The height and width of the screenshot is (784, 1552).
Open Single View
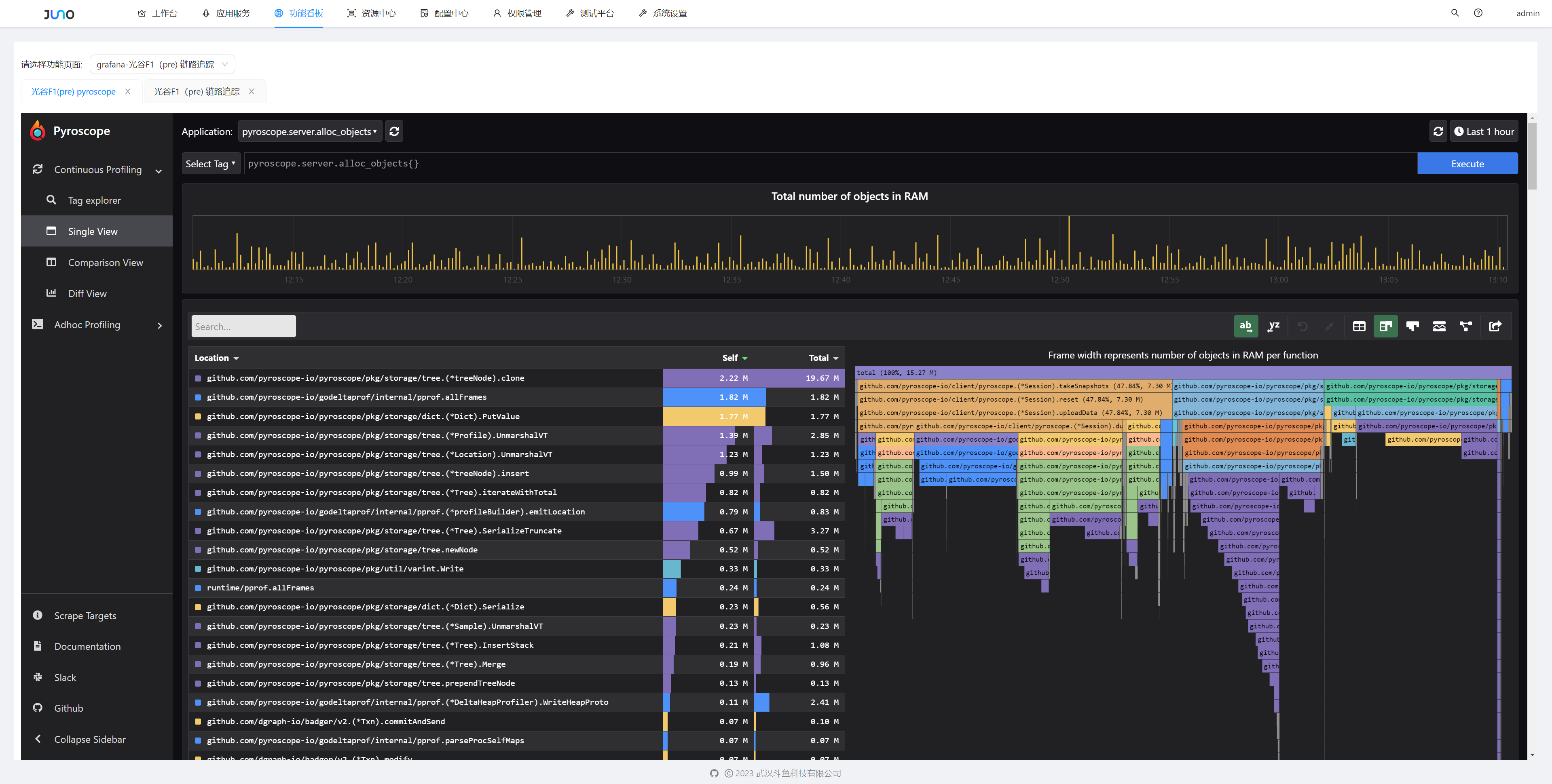(x=97, y=231)
